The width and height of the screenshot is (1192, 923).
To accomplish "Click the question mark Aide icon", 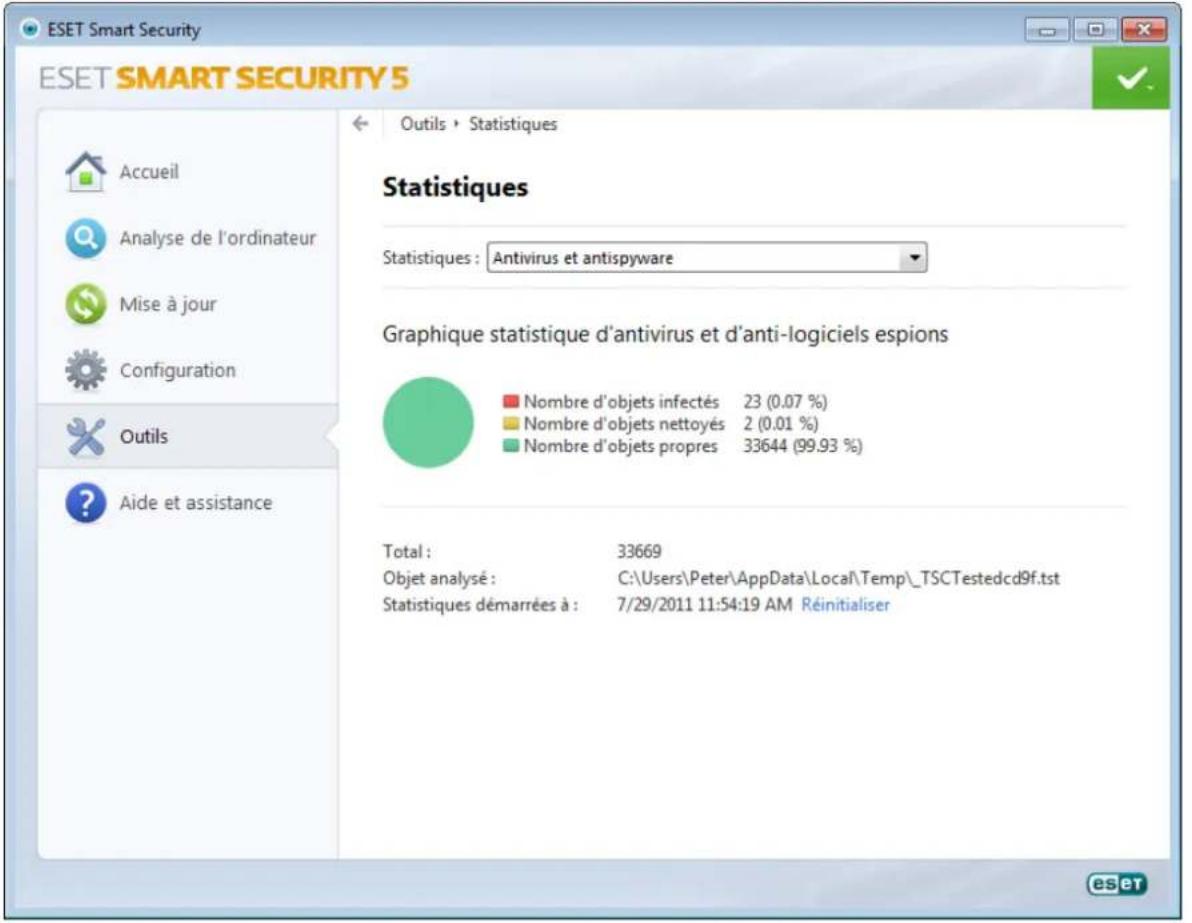I will [x=85, y=503].
